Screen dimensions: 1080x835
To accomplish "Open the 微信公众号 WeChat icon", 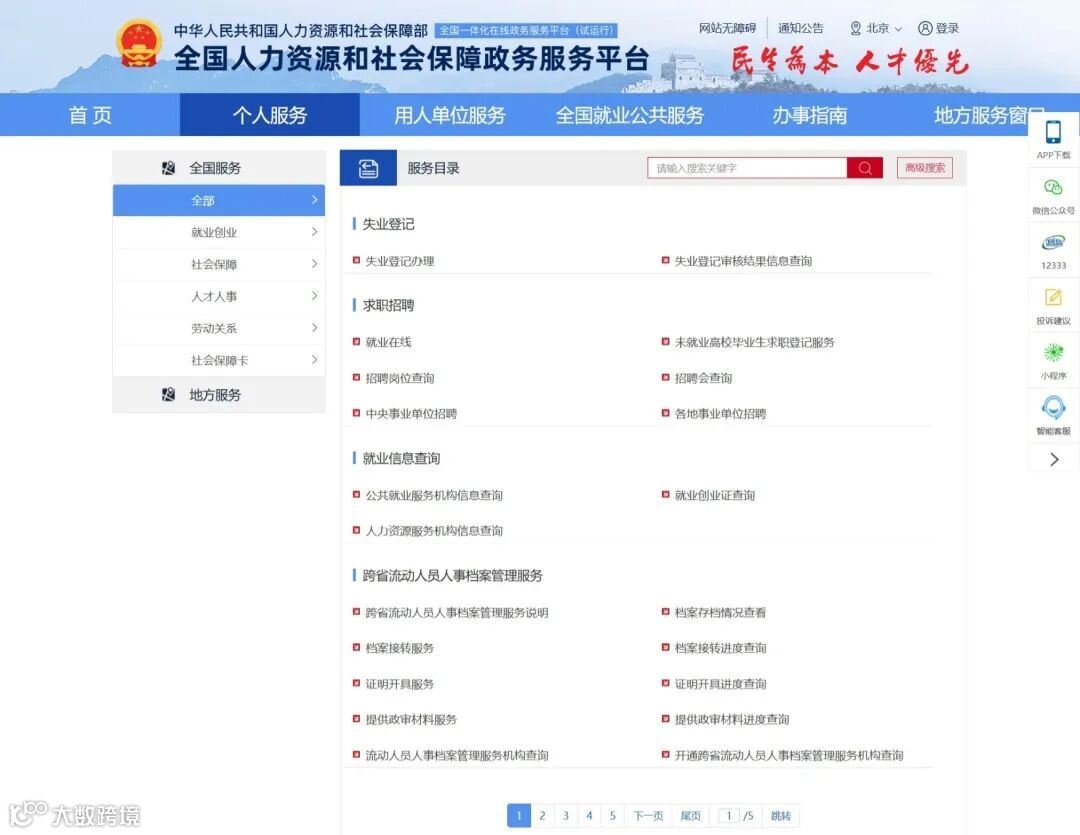I will (1053, 193).
